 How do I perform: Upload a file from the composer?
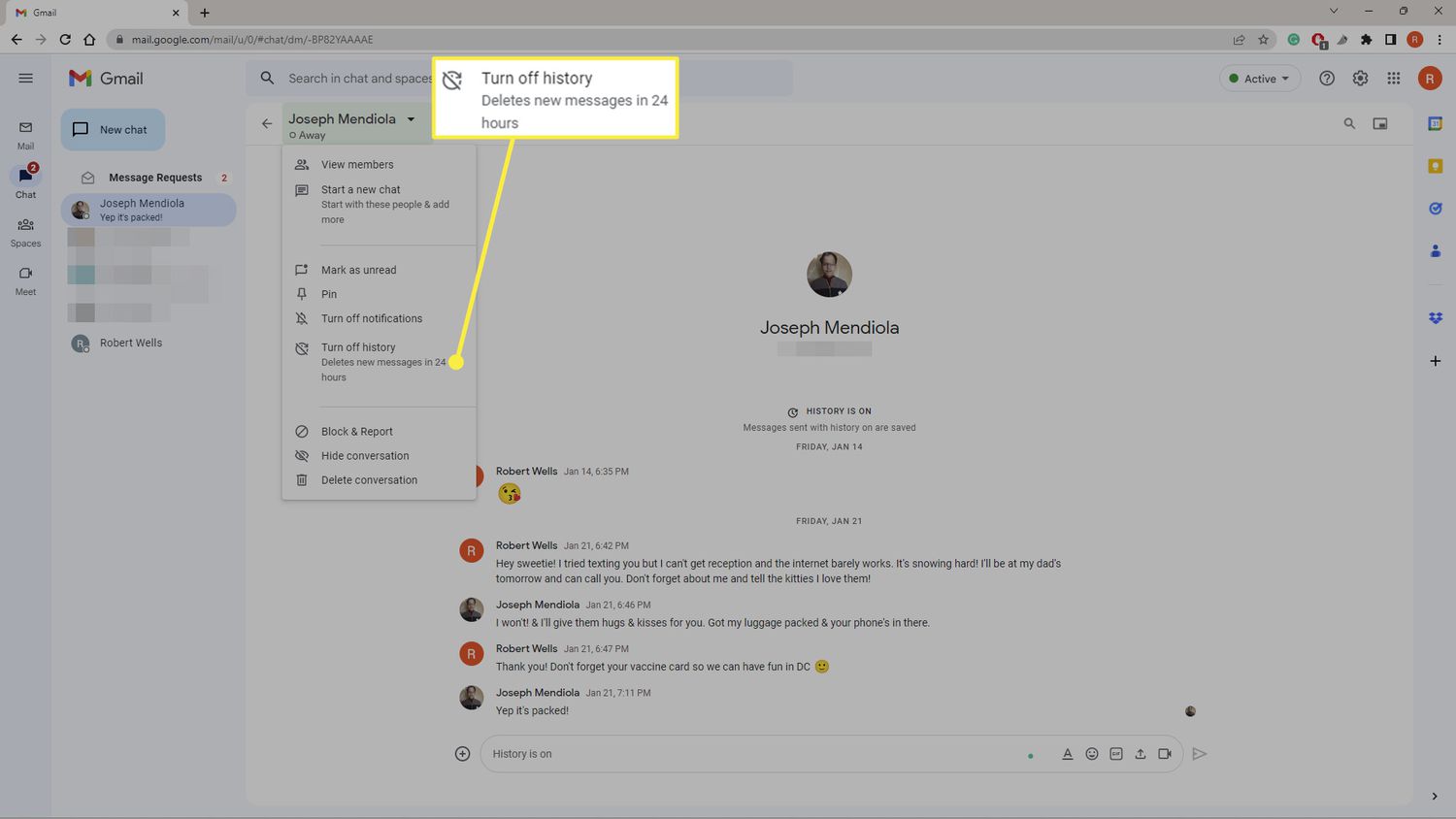point(1141,754)
